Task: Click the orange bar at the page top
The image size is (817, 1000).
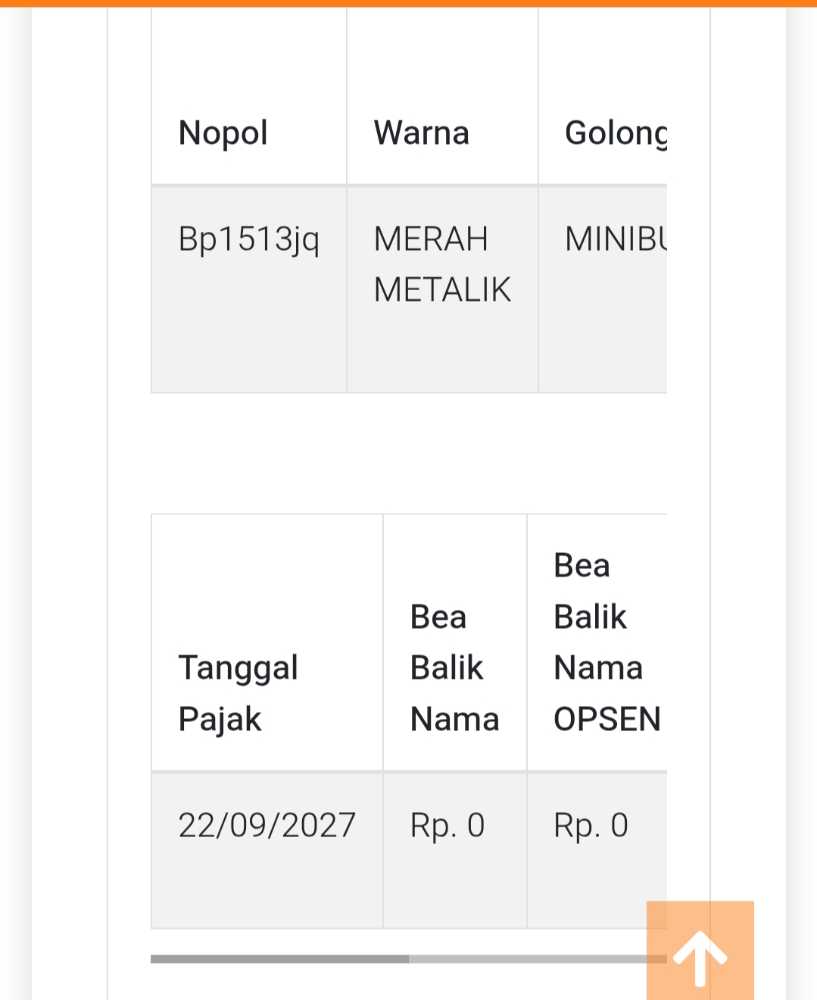Action: (408, 3)
